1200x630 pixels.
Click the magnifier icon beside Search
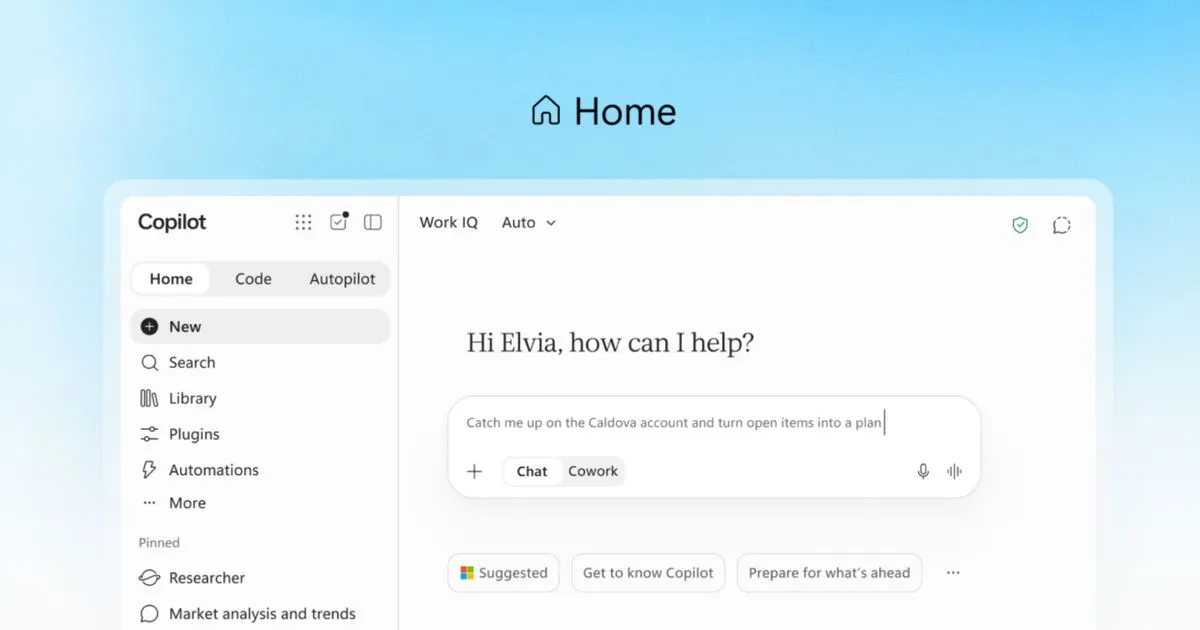[149, 362]
